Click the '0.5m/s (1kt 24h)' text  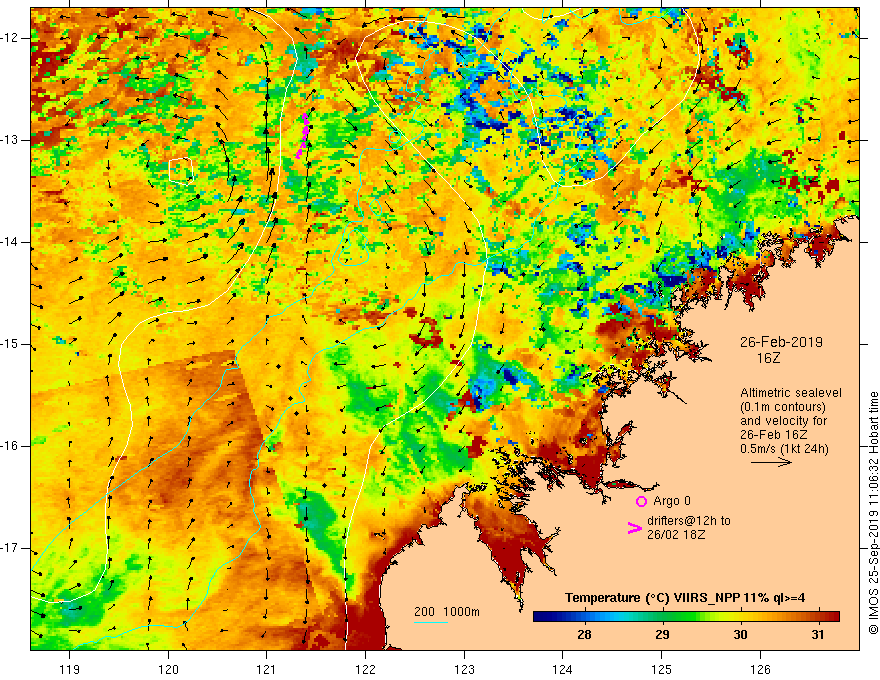784,449
